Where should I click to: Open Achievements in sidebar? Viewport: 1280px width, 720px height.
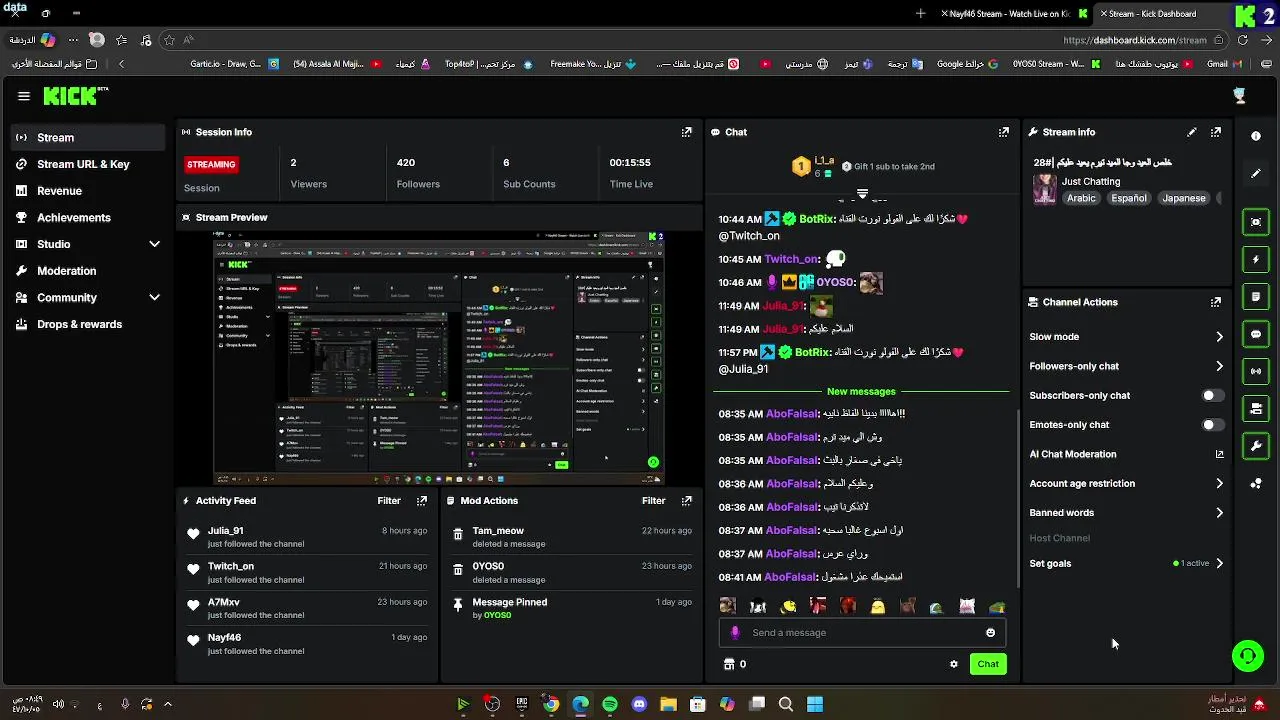coord(88,218)
